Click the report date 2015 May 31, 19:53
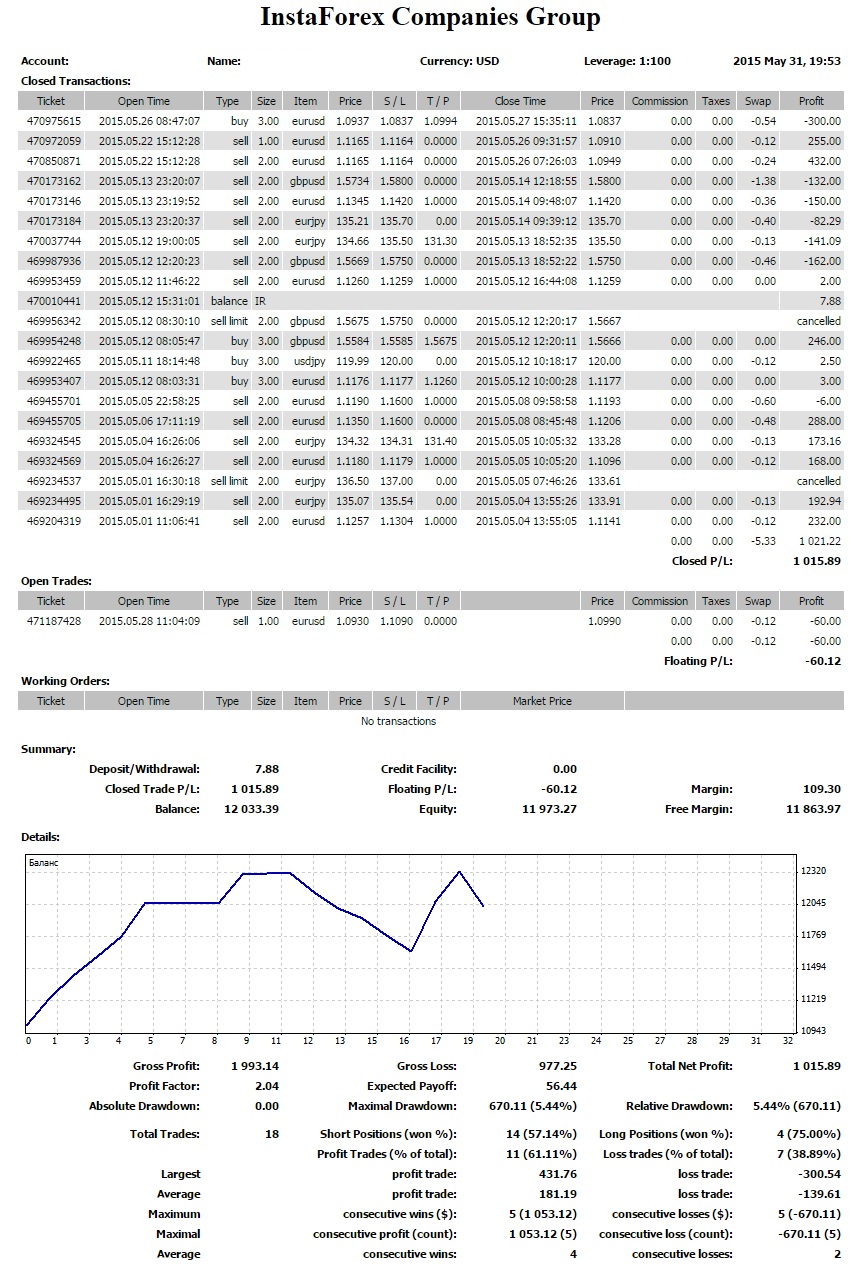 pos(787,61)
